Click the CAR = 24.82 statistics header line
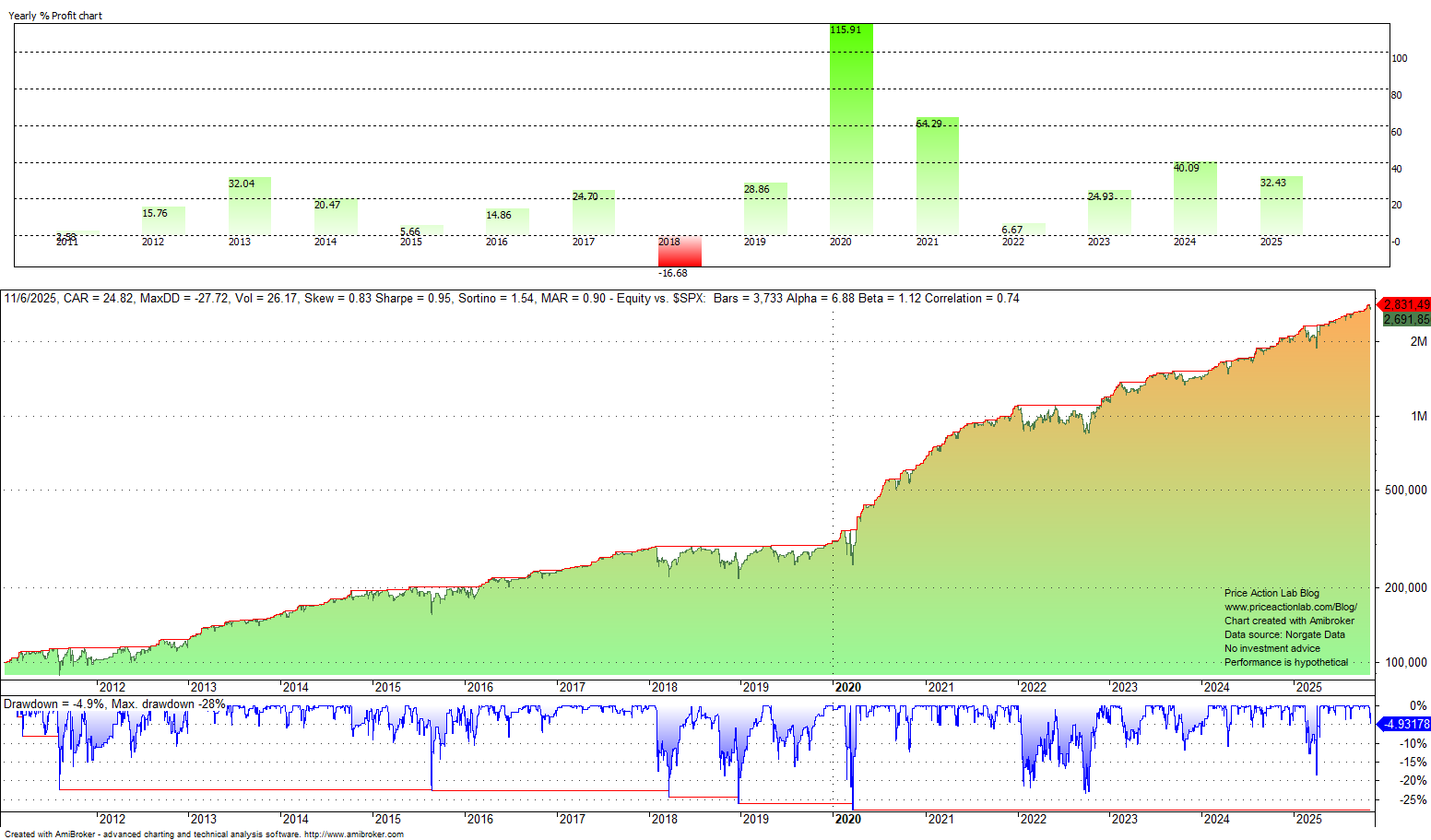 tap(512, 298)
